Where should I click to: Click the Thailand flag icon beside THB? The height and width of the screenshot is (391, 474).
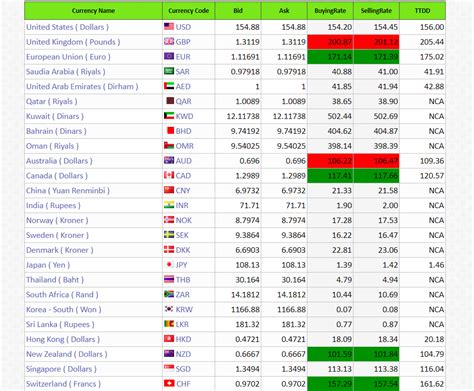pos(169,279)
